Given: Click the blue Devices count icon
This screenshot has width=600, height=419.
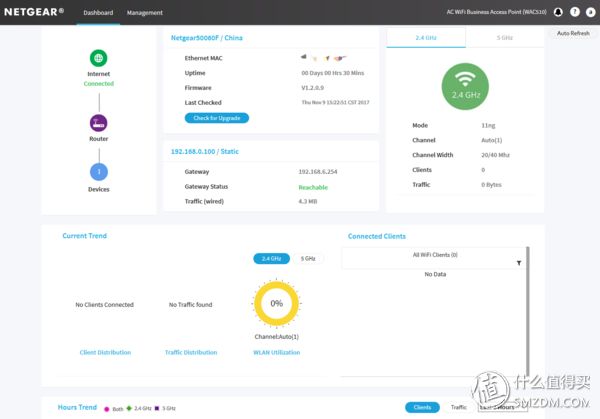Looking at the screenshot, I should point(99,172).
